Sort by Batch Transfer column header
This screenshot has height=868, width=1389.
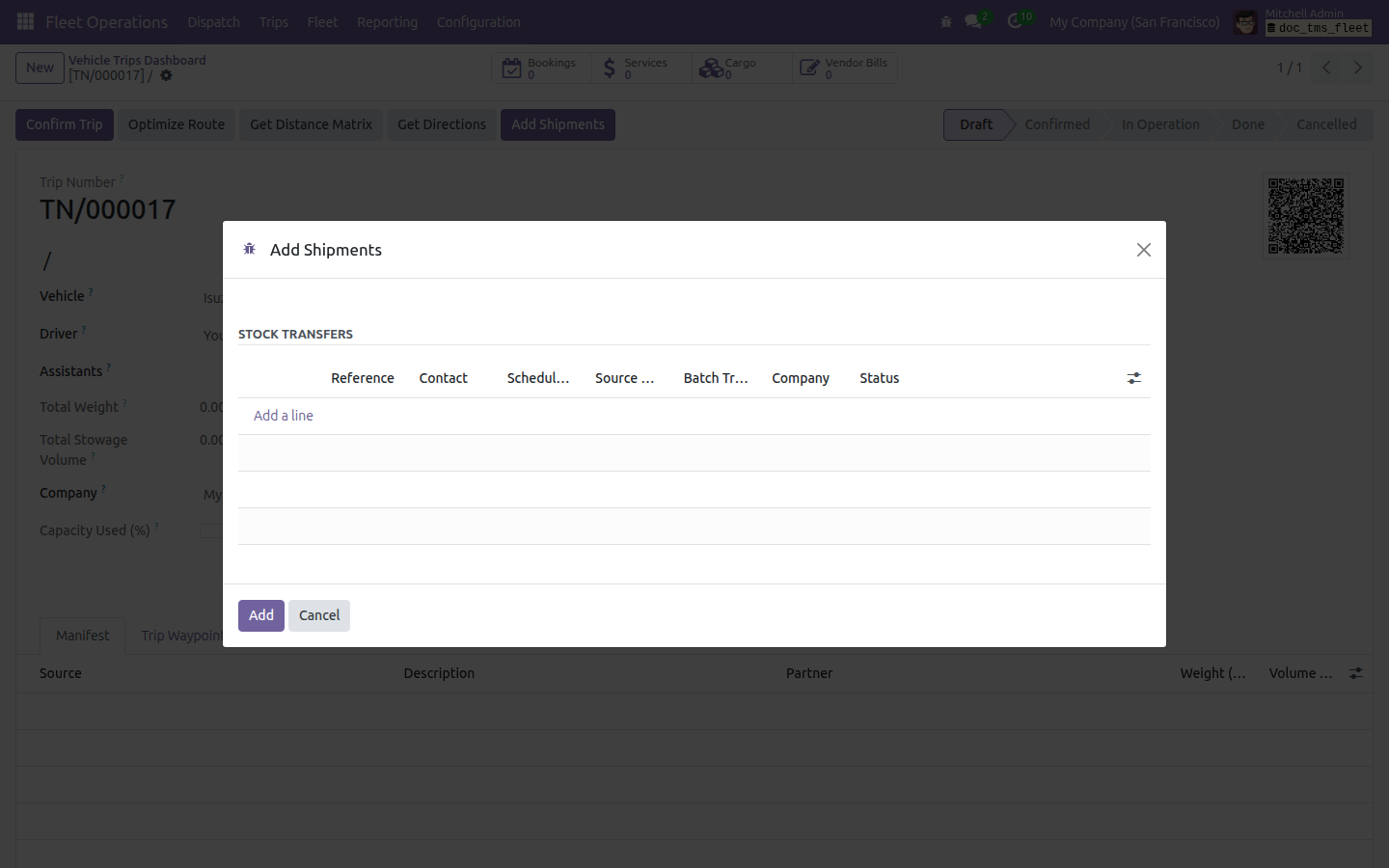pos(716,378)
